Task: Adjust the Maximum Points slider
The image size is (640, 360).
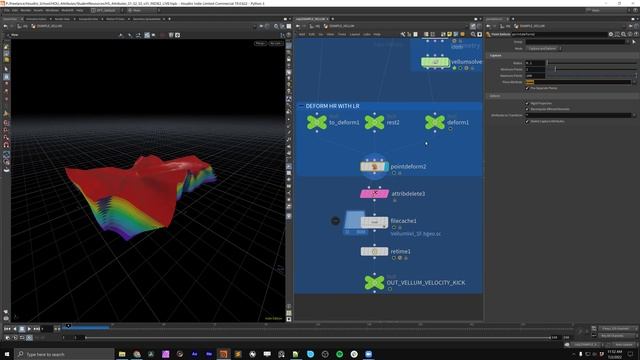Action: [x=591, y=76]
